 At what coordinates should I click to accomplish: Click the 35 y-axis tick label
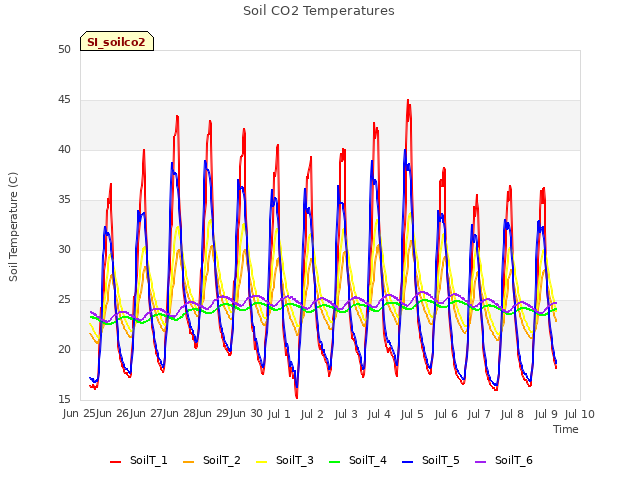pyautogui.click(x=64, y=200)
